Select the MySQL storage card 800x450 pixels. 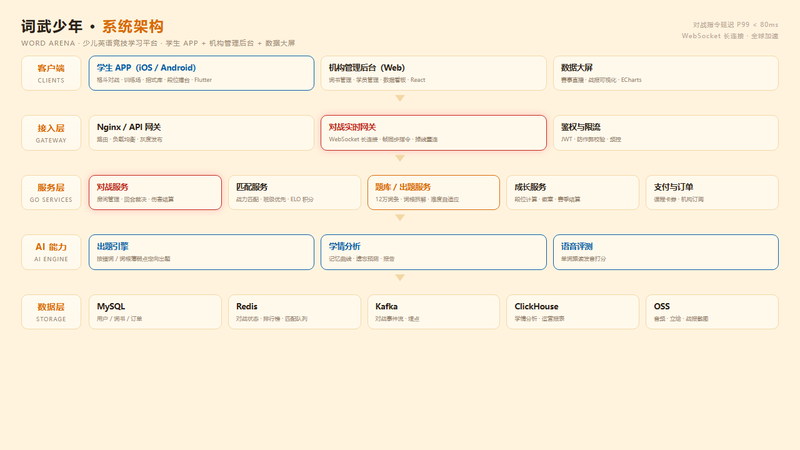[155, 312]
